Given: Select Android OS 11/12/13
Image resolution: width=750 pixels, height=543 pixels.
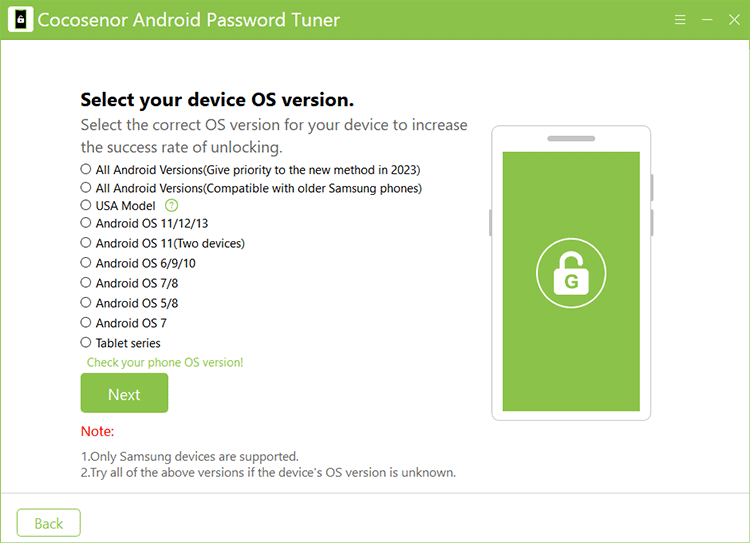Looking at the screenshot, I should (x=86, y=223).
